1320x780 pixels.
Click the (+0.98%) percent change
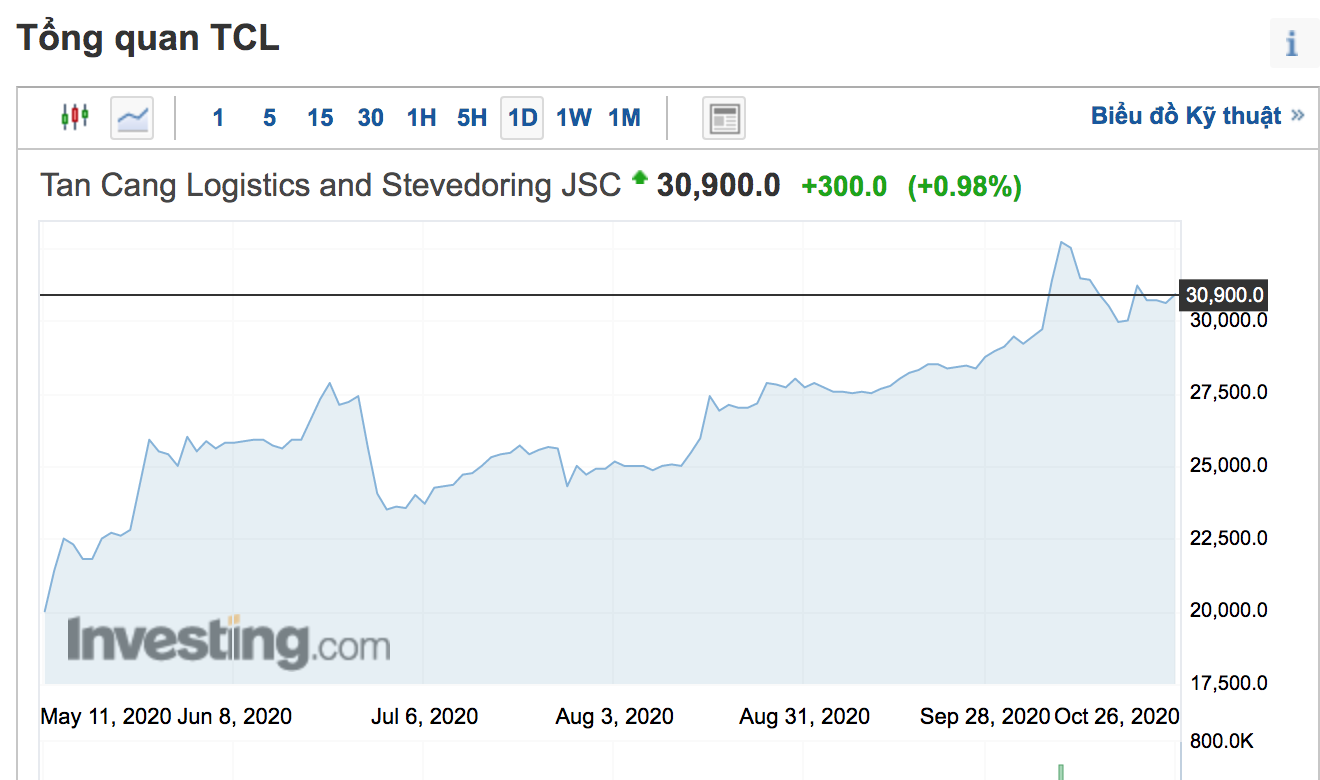pyautogui.click(x=964, y=186)
